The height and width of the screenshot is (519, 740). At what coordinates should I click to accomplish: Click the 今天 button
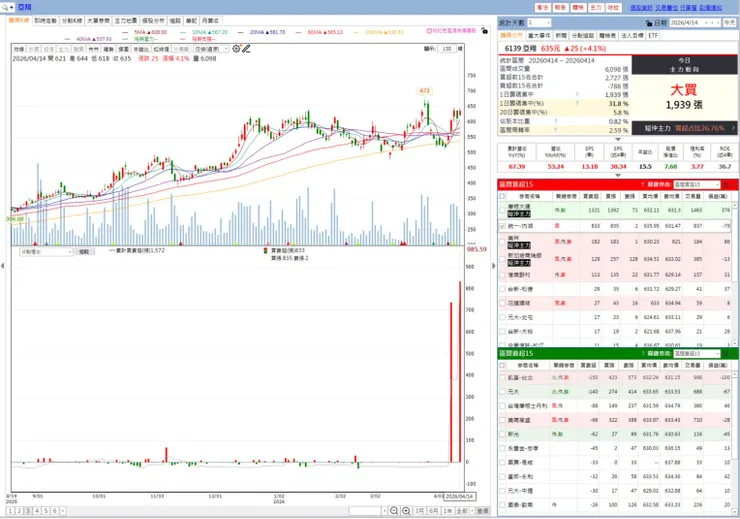click(x=730, y=23)
